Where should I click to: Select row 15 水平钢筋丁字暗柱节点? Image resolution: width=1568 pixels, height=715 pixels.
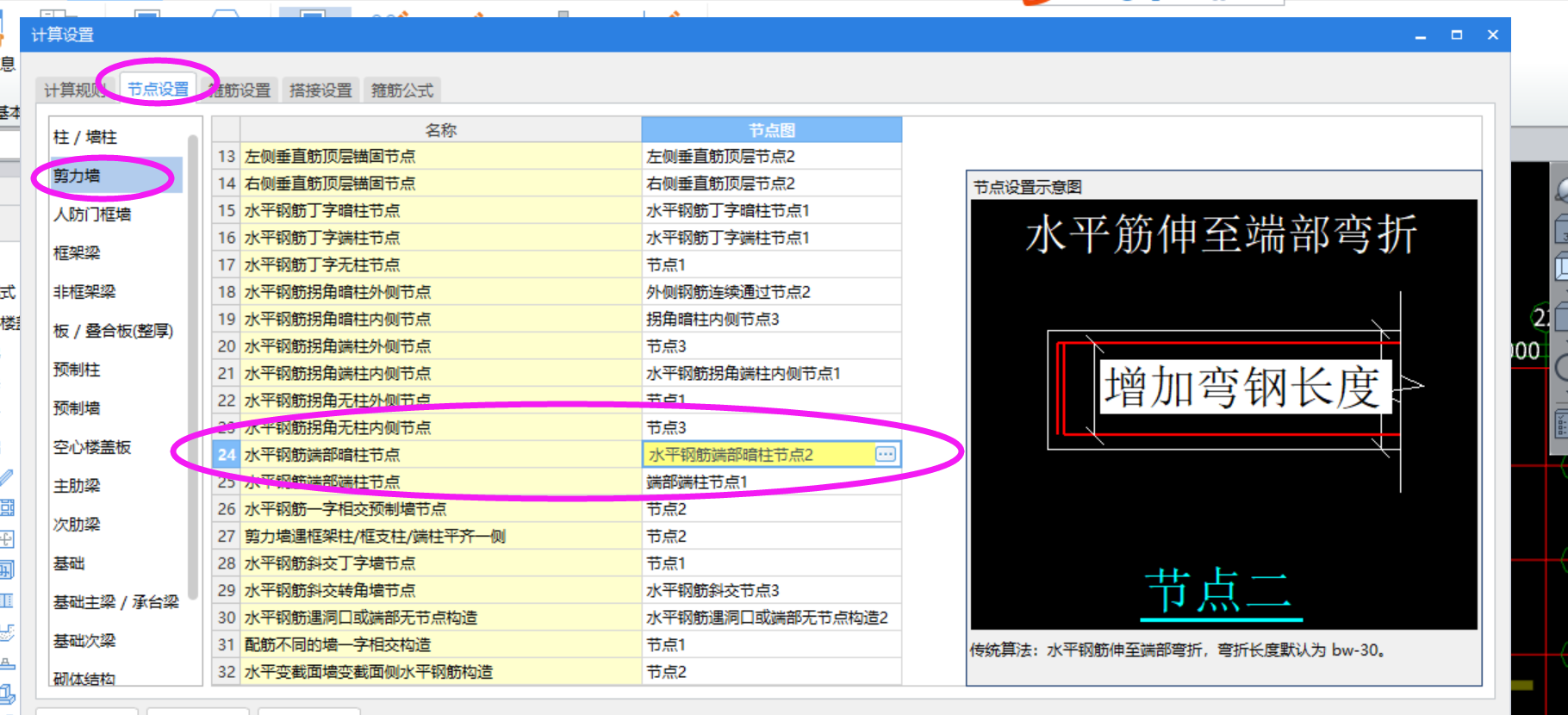pyautogui.click(x=440, y=210)
